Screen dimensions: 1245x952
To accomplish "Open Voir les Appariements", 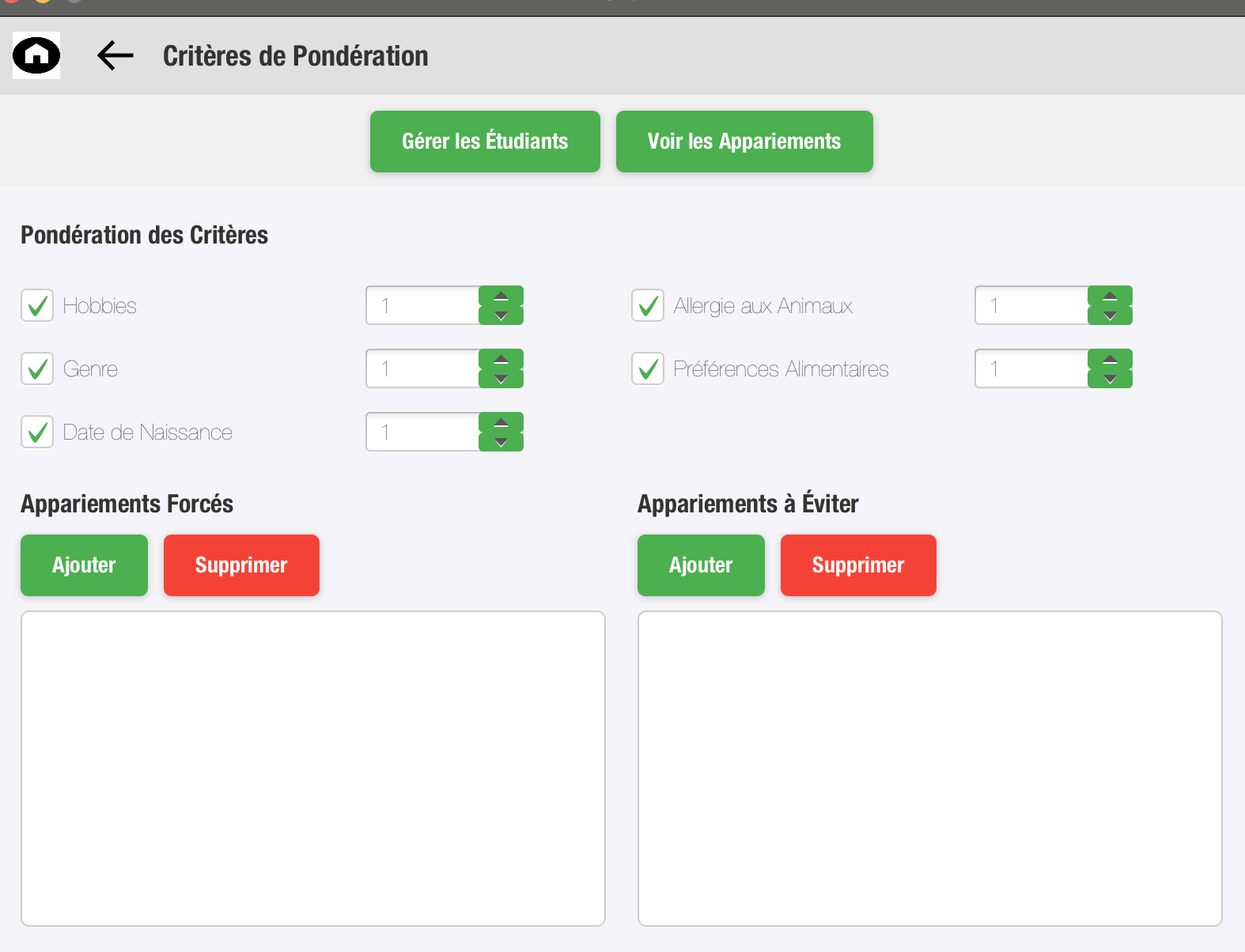I will tap(744, 142).
